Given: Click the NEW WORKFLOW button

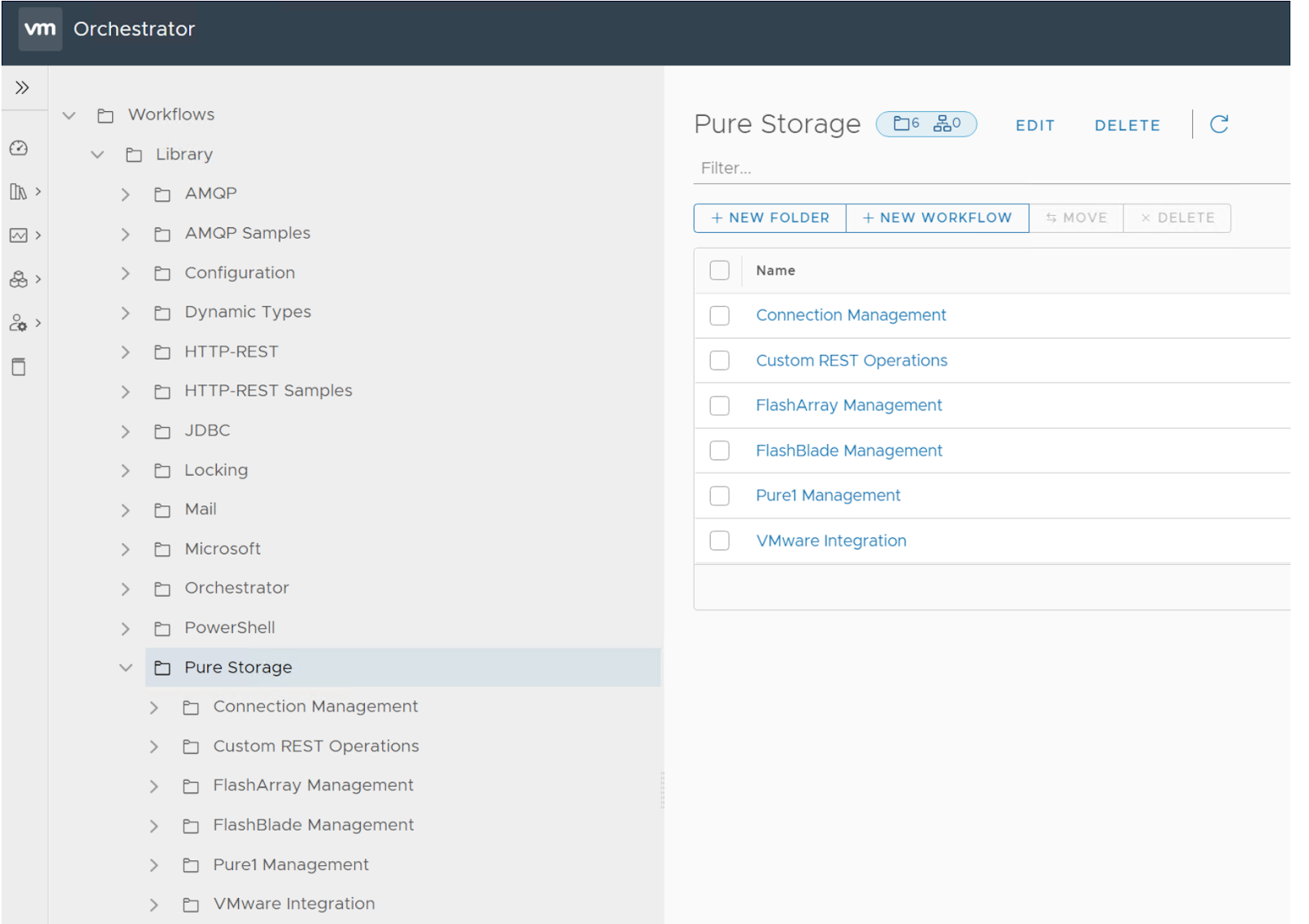Looking at the screenshot, I should (938, 218).
